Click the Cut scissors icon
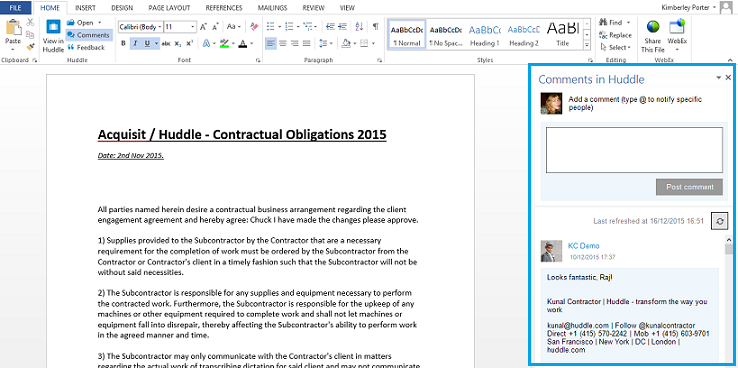 pos(30,22)
